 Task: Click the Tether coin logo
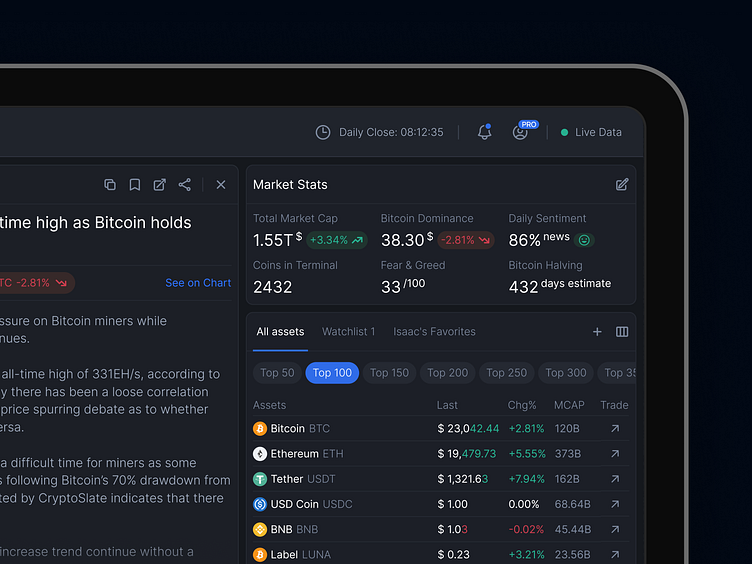(x=260, y=479)
